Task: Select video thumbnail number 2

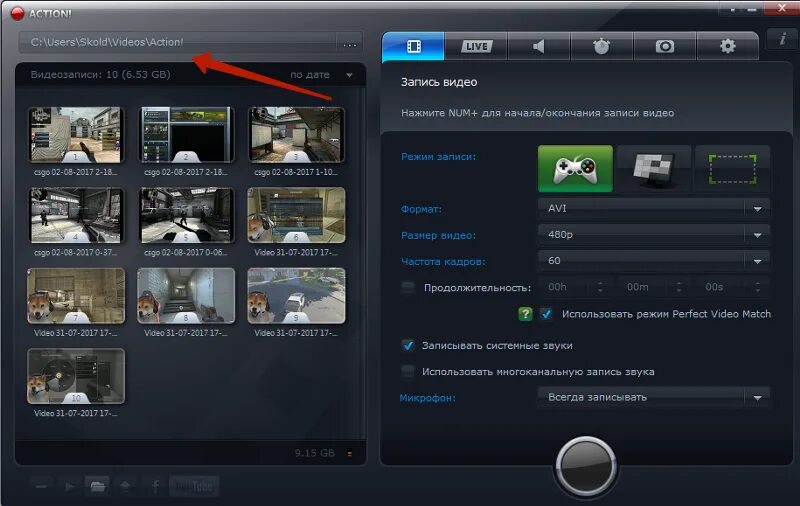Action: click(186, 135)
